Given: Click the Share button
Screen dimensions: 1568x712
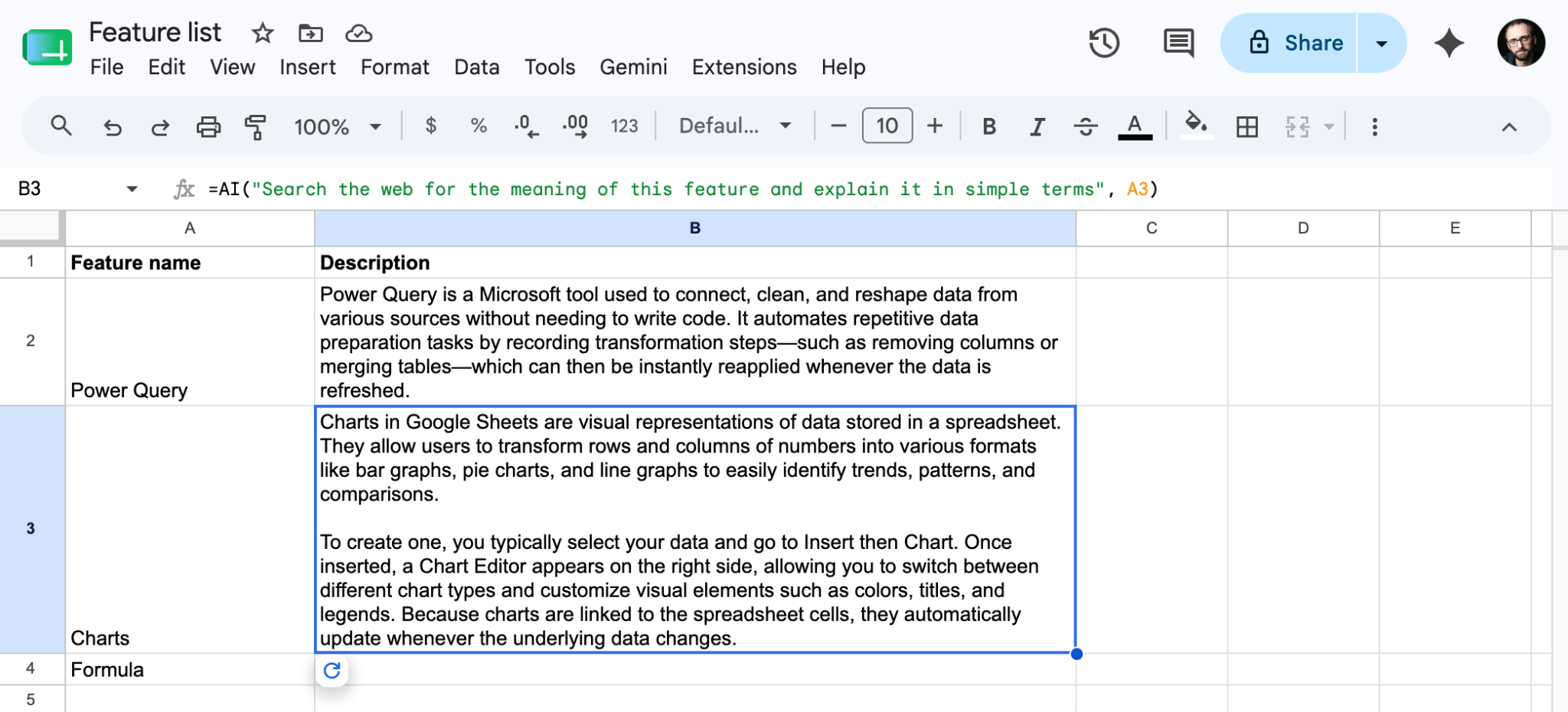Looking at the screenshot, I should pyautogui.click(x=1289, y=43).
